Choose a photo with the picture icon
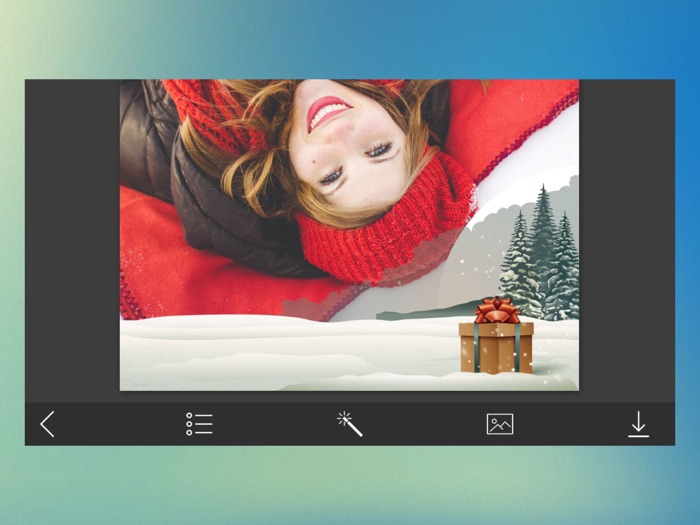This screenshot has width=700, height=525. (x=500, y=424)
